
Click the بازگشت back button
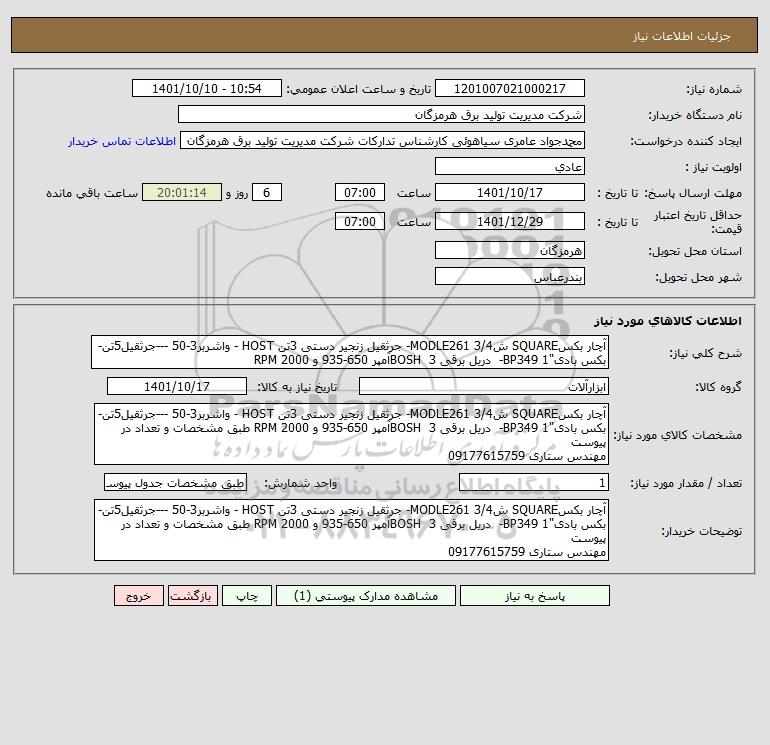point(192,596)
